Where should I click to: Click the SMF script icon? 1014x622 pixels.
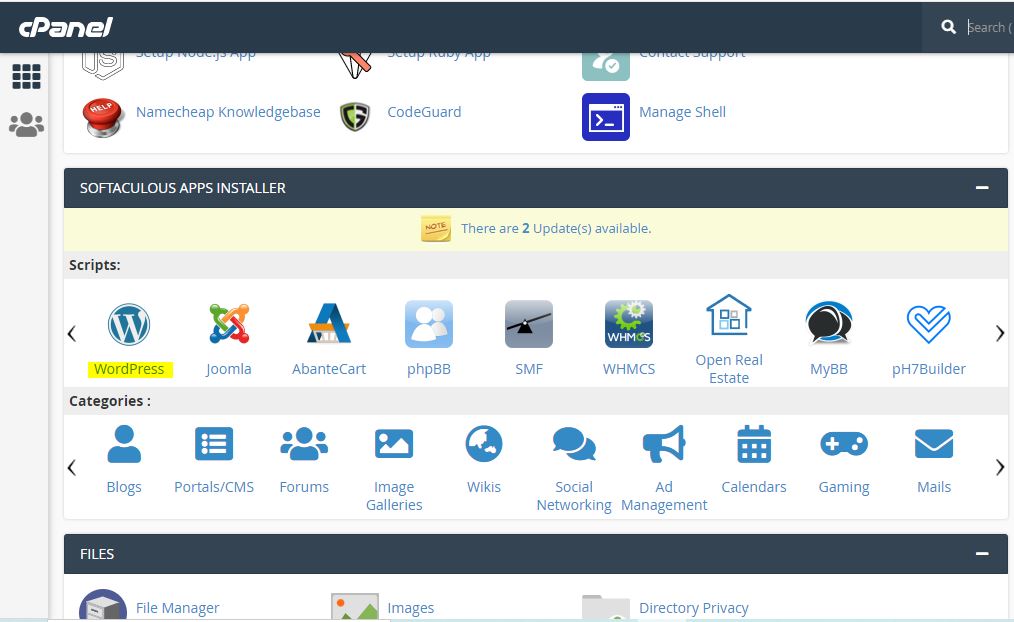click(x=529, y=324)
